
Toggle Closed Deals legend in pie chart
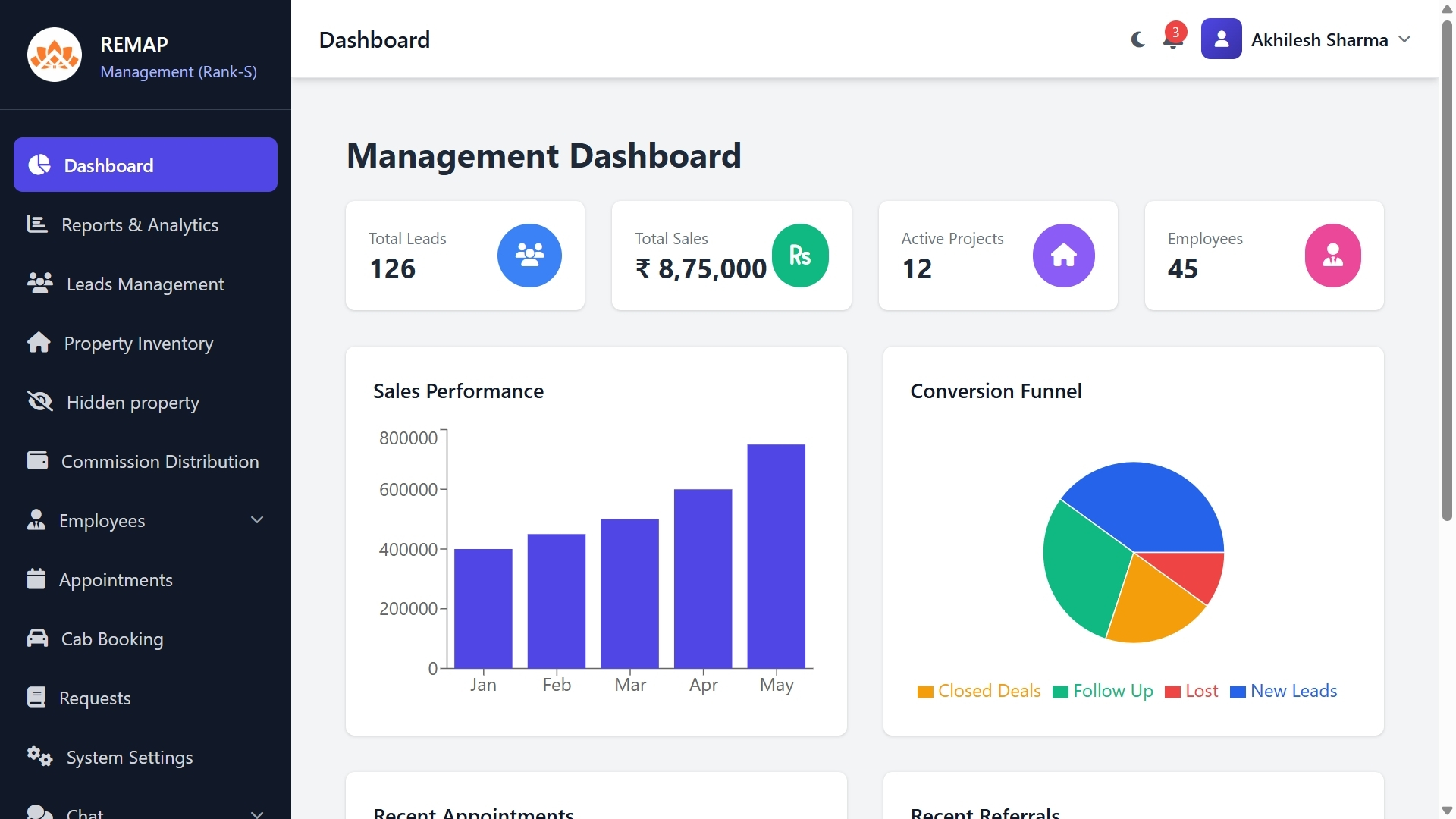[x=978, y=691]
